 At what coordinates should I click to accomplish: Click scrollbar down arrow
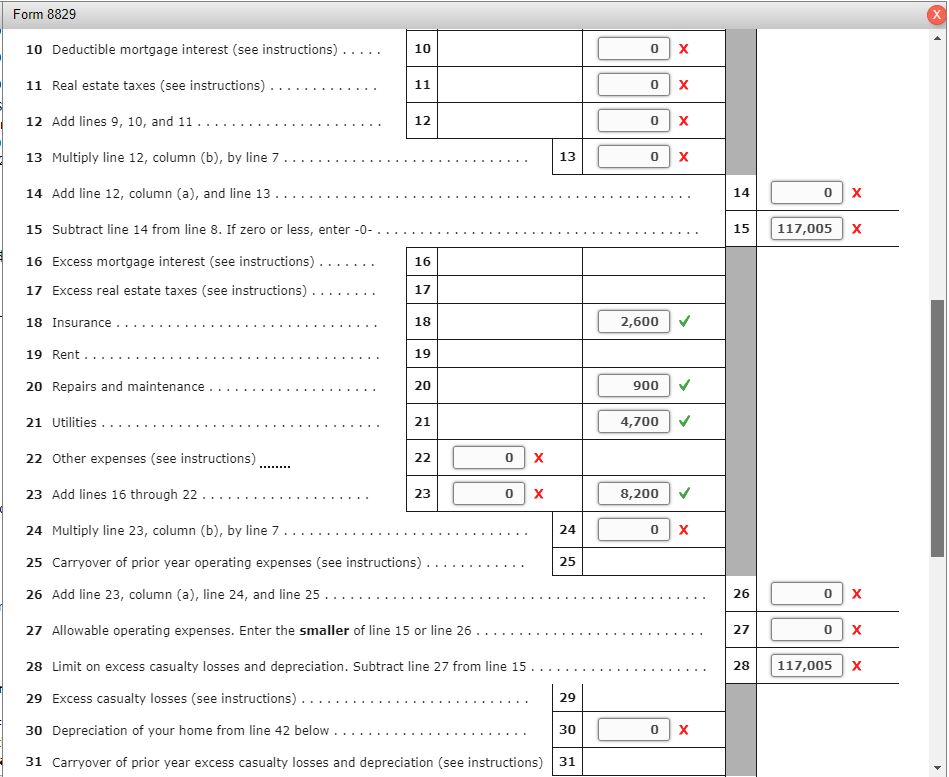[x=937, y=768]
